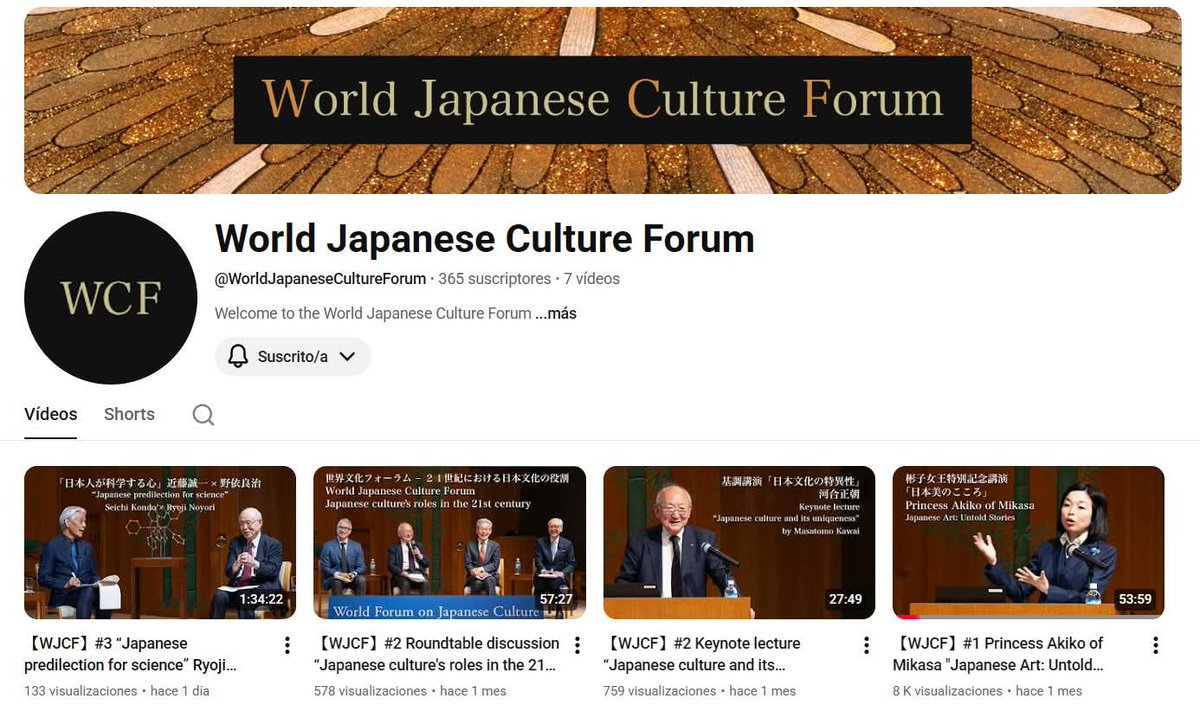Expand the Suscrito/a subscription chevron

coord(347,356)
